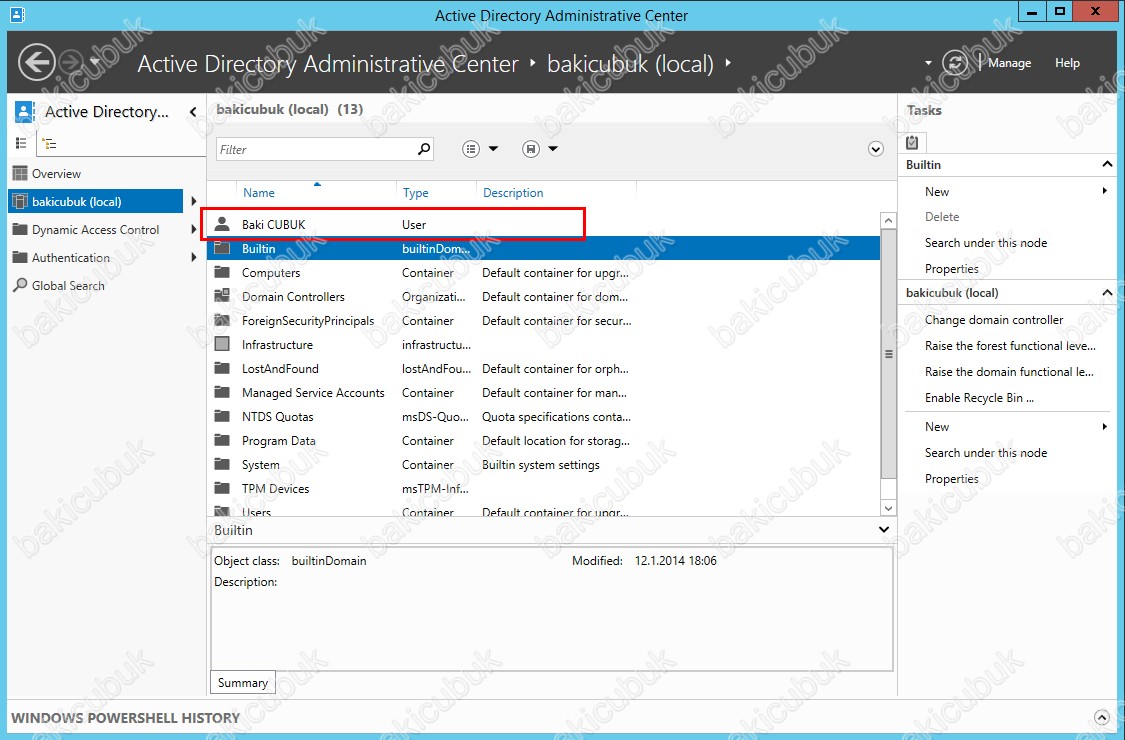The height and width of the screenshot is (740, 1125).
Task: Select bakicubuk (local) navigation node
Action: click(x=95, y=201)
